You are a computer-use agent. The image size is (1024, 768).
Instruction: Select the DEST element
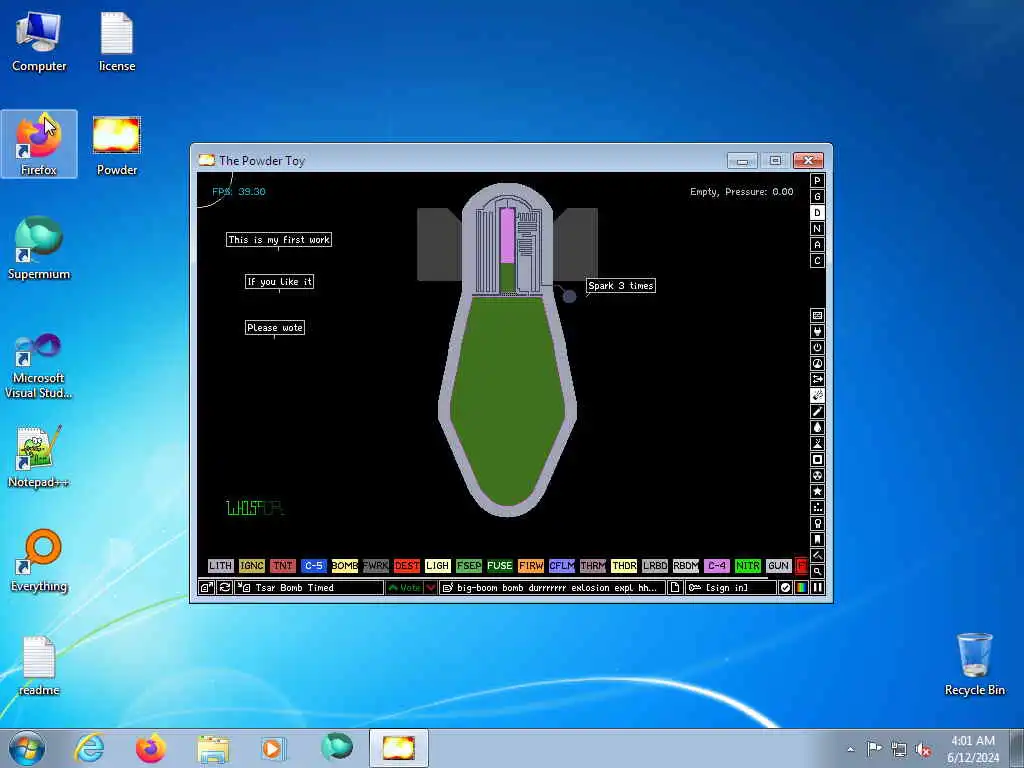(x=406, y=566)
